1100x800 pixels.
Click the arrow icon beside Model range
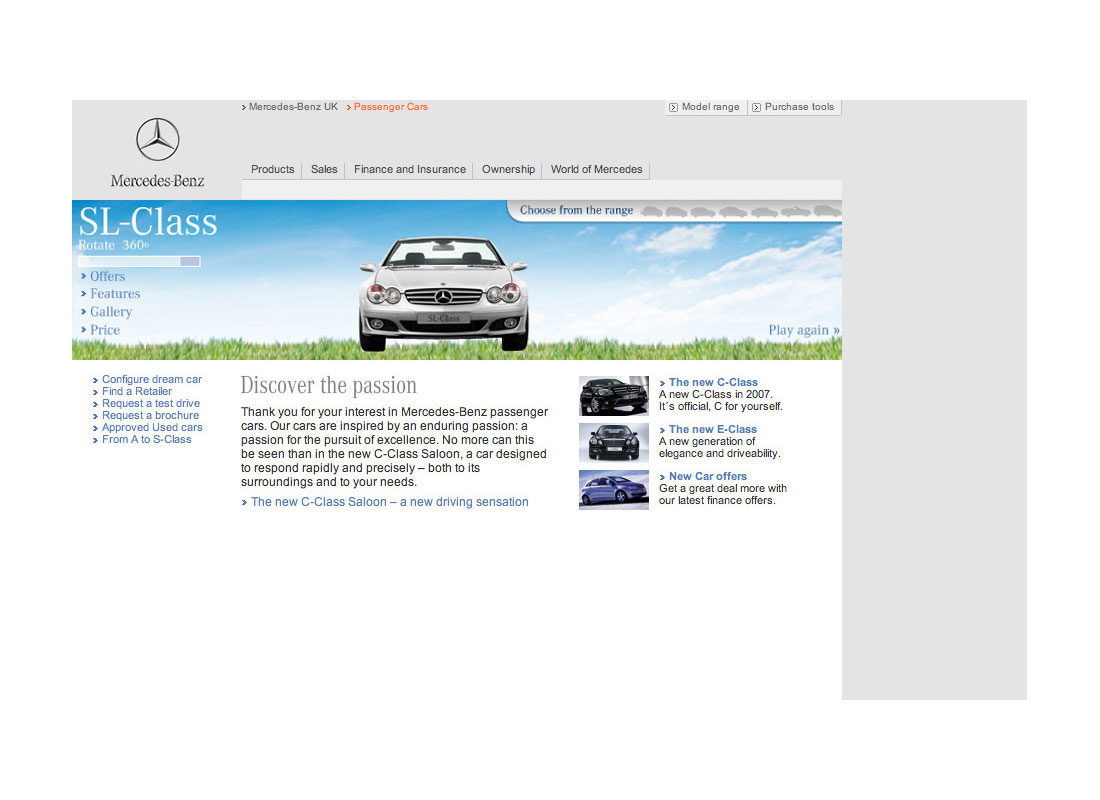(674, 108)
